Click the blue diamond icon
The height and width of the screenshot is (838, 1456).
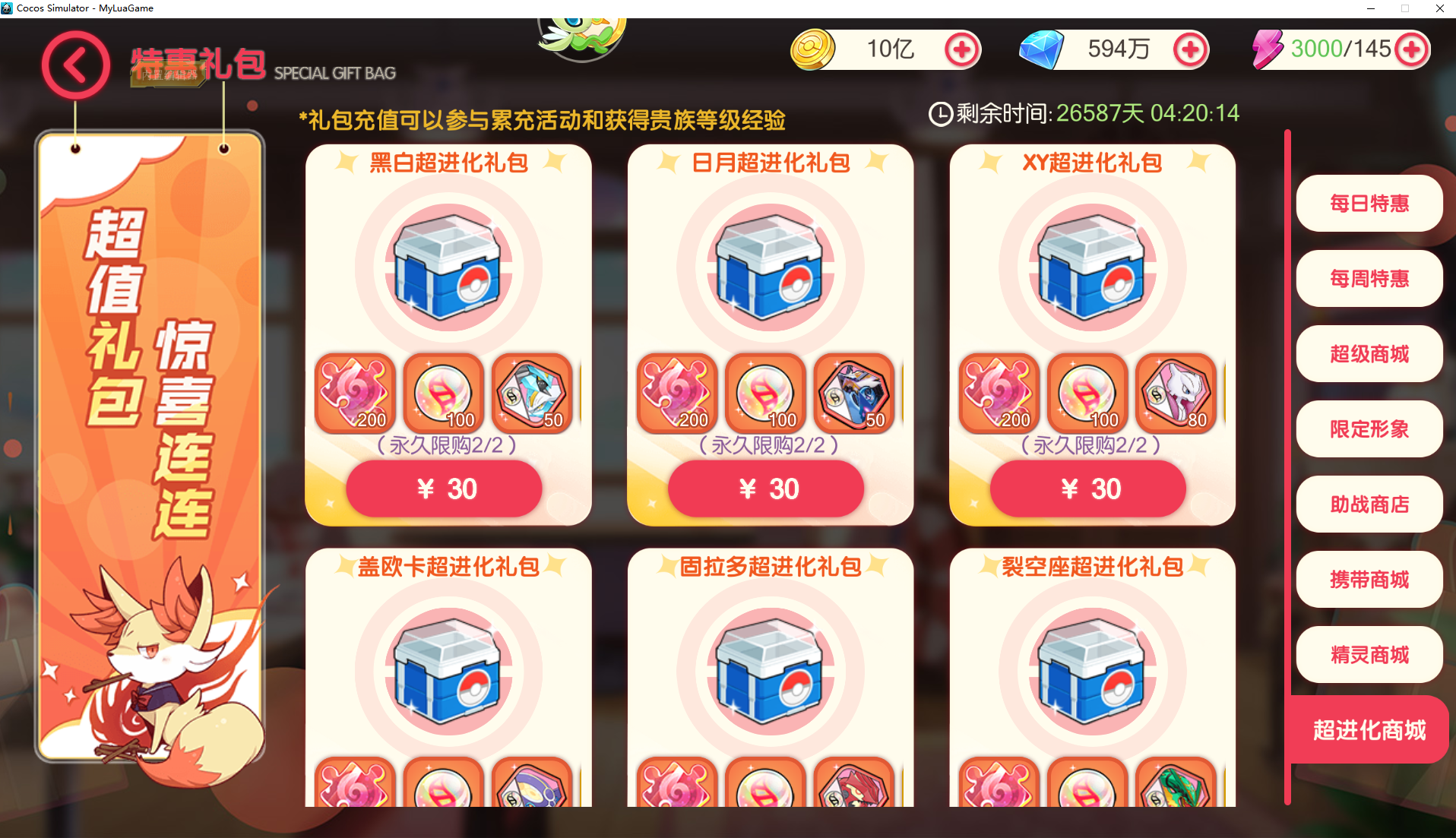pyautogui.click(x=1041, y=50)
